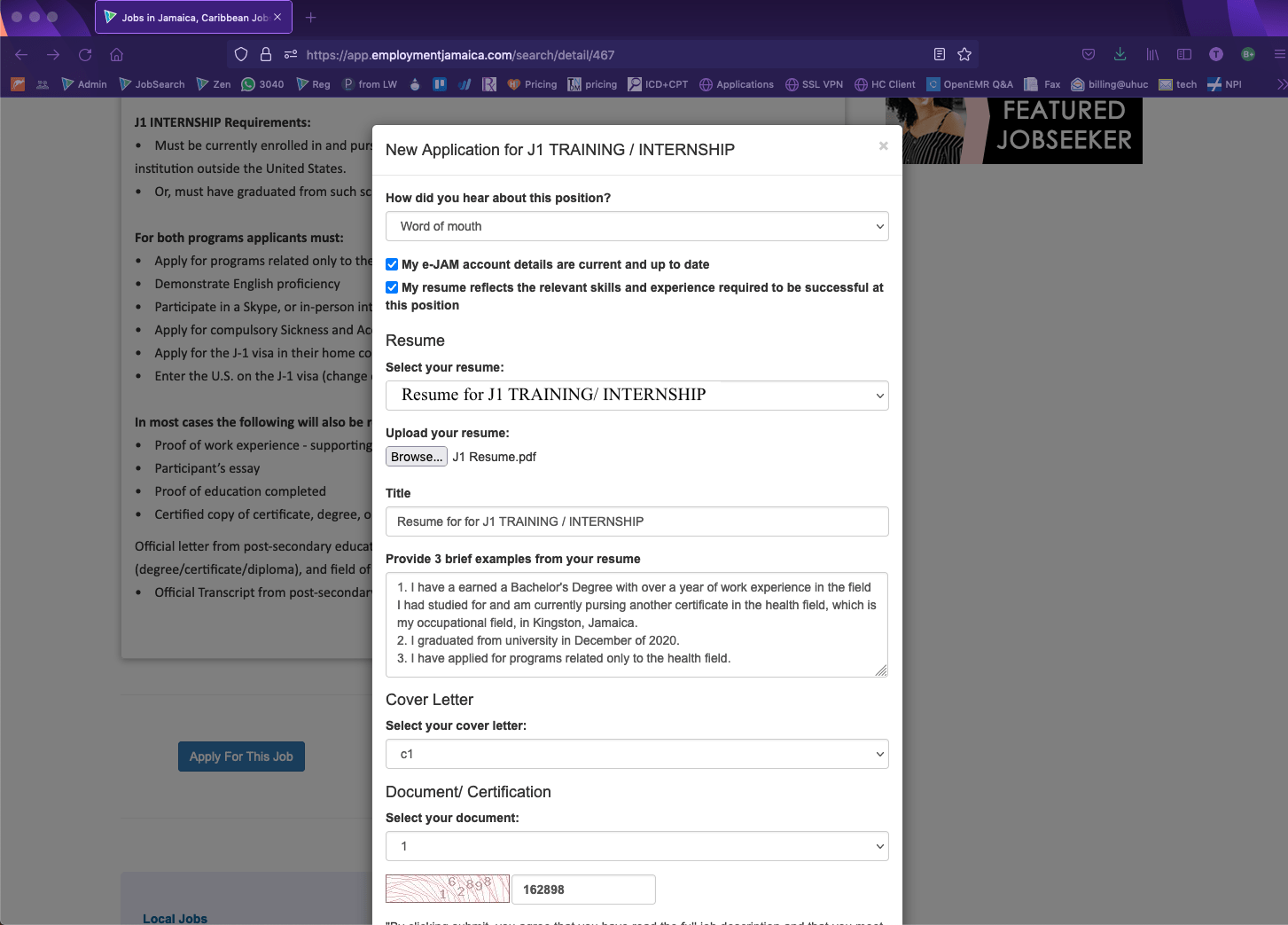Click the captcha code input field
Screen dimensions: 1288x925
click(x=583, y=889)
